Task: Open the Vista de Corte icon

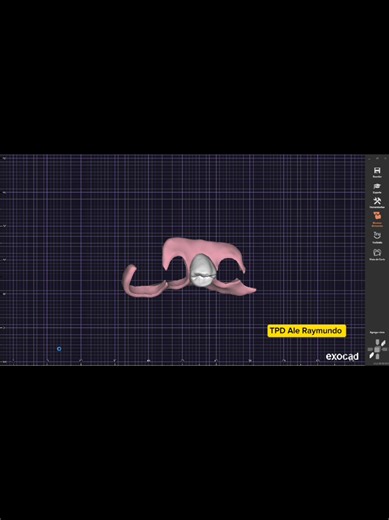Action: tap(377, 253)
